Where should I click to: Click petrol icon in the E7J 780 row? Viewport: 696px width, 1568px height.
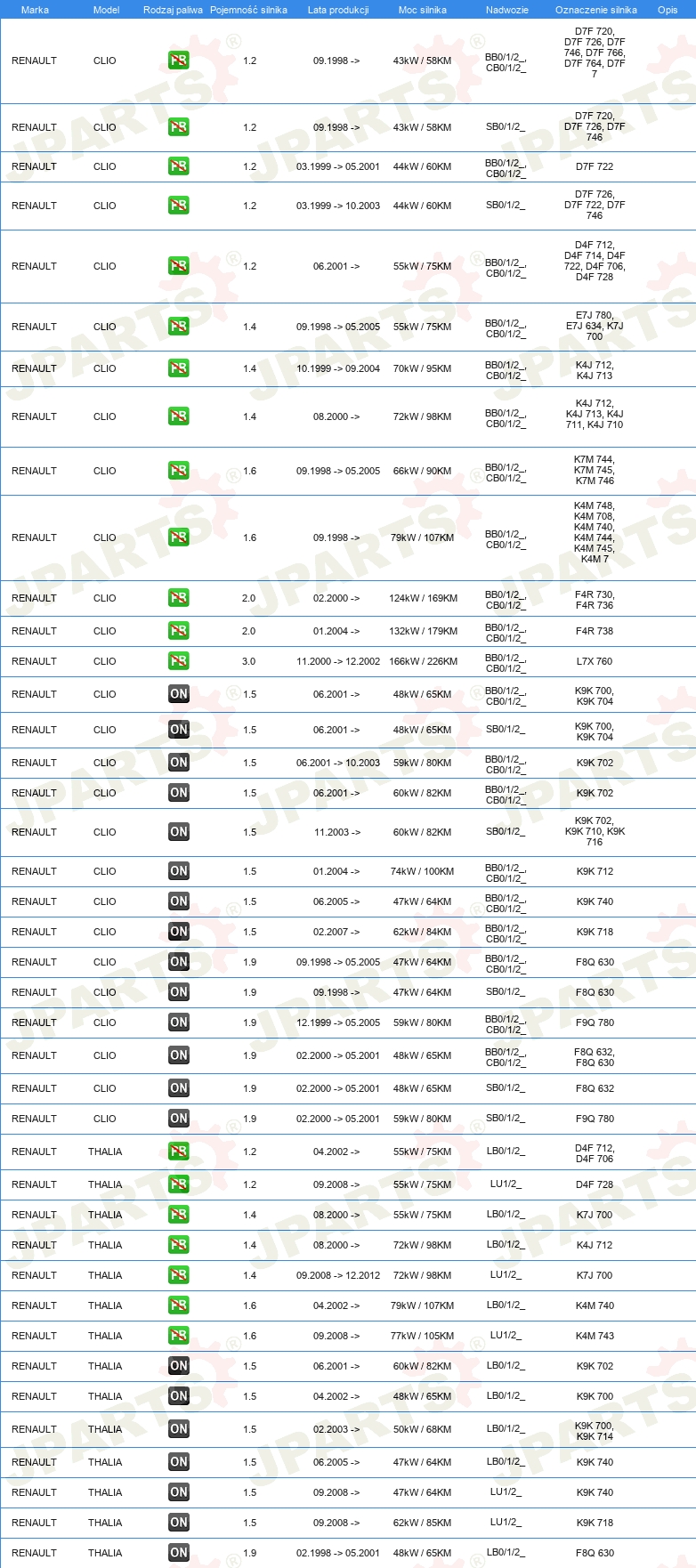coord(179,327)
